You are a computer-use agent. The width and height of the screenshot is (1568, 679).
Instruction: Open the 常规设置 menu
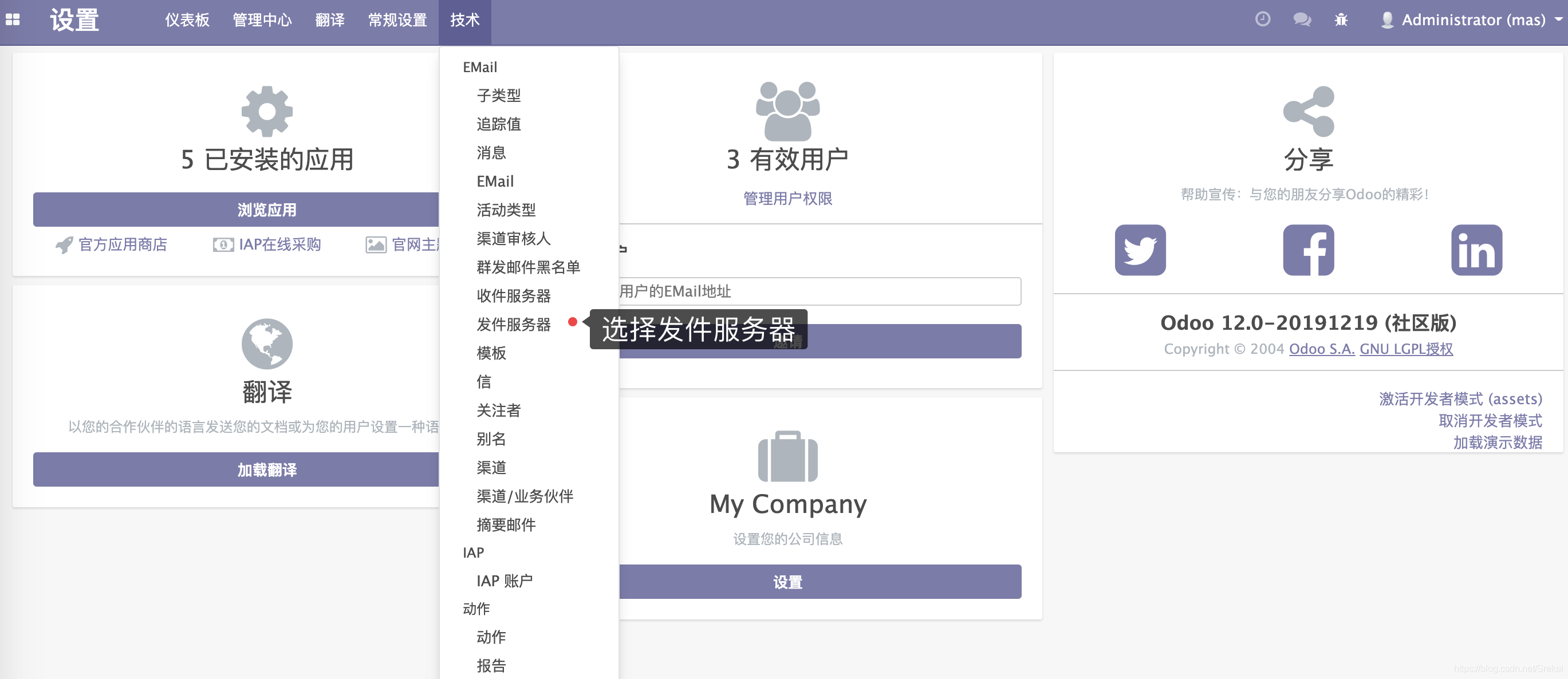tap(397, 20)
